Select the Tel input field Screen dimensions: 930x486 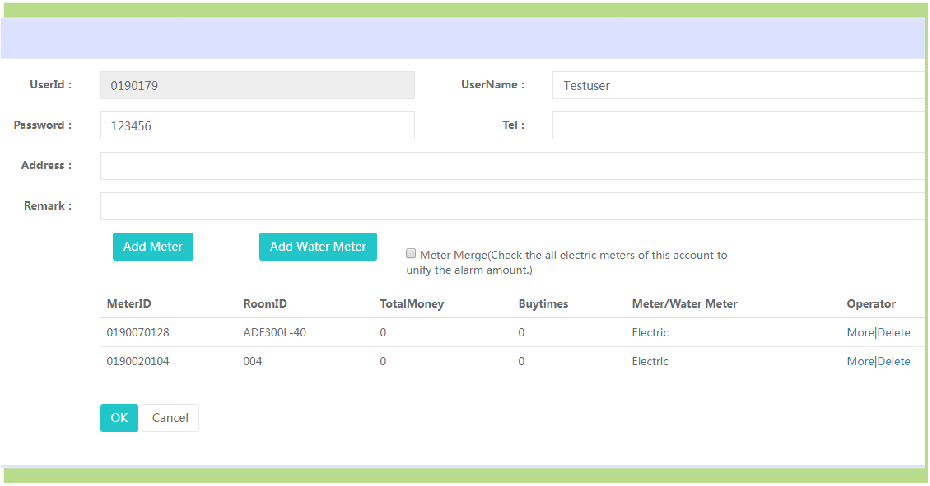click(x=738, y=126)
